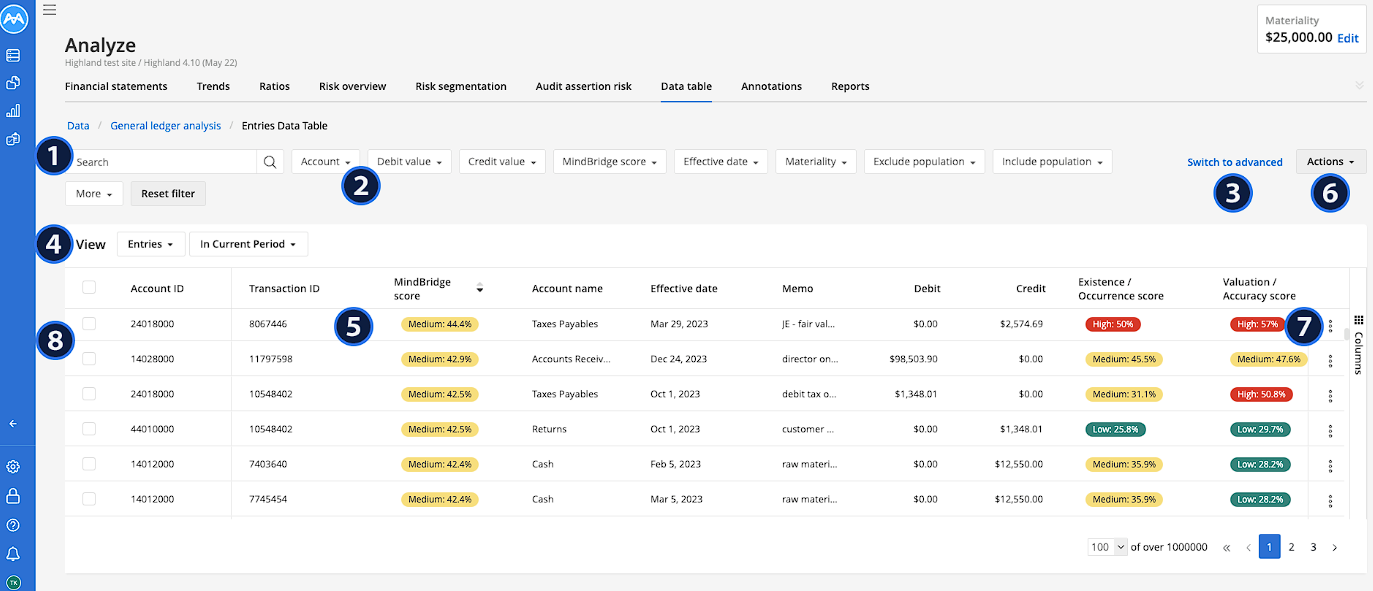Viewport: 1373px width, 591px height.
Task: Go to page 3
Action: coord(1313,547)
